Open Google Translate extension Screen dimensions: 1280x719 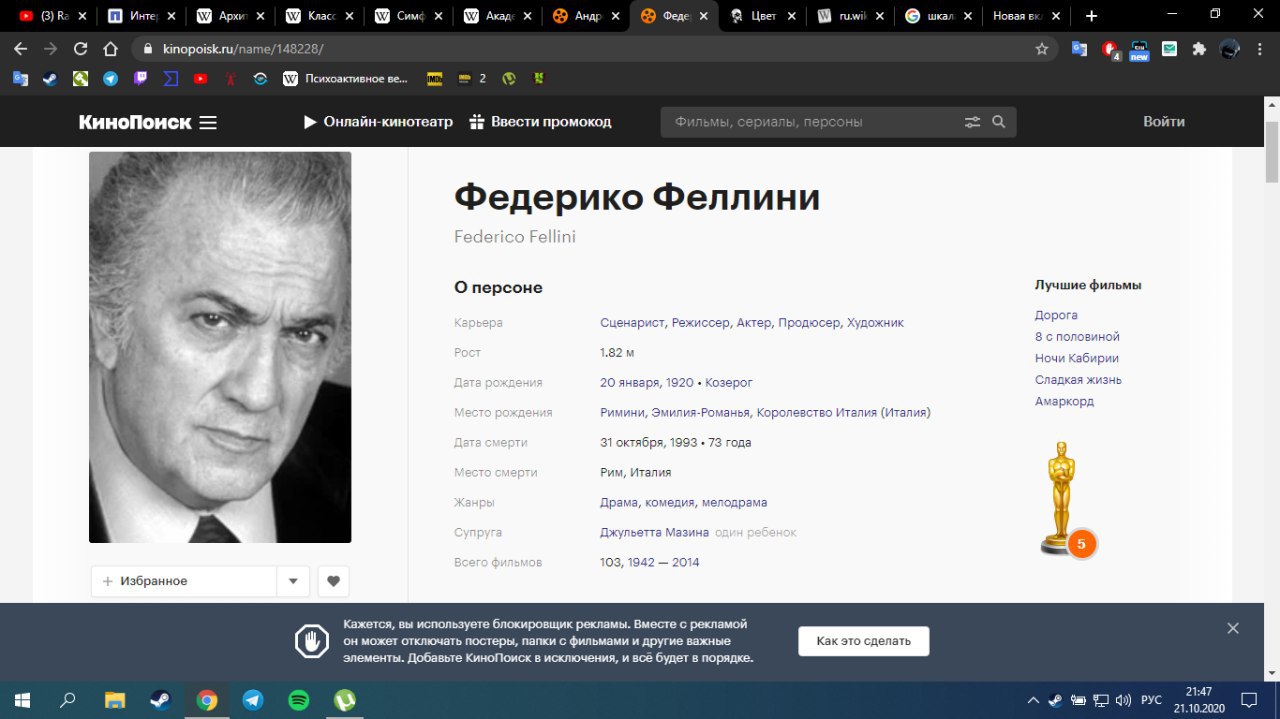(x=1079, y=49)
